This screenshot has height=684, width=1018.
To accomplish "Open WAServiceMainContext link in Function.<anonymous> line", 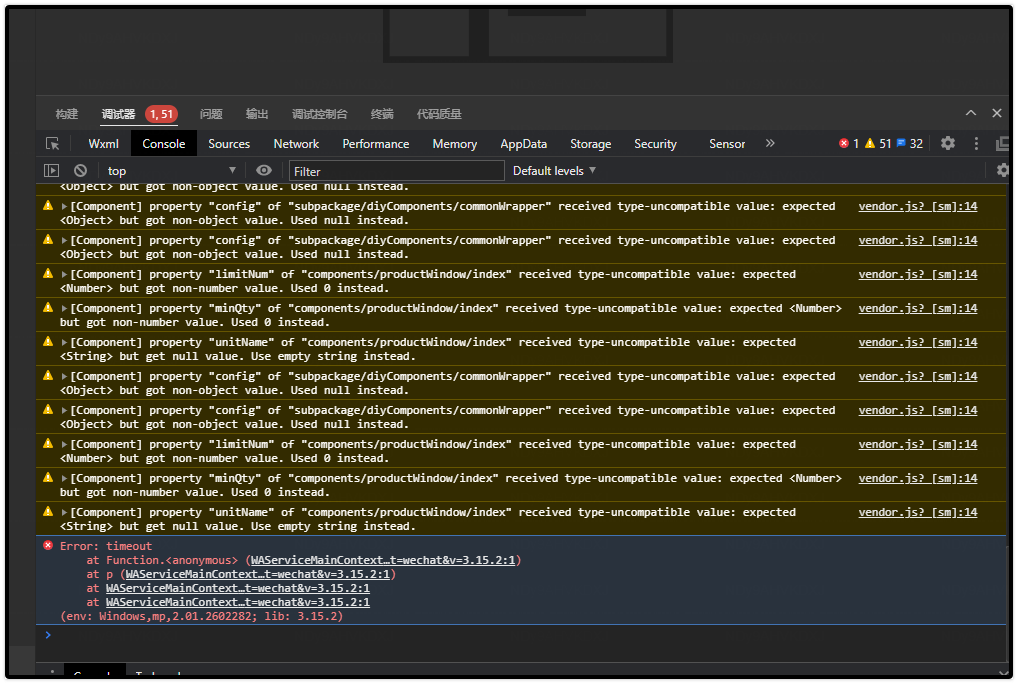I will click(385, 560).
